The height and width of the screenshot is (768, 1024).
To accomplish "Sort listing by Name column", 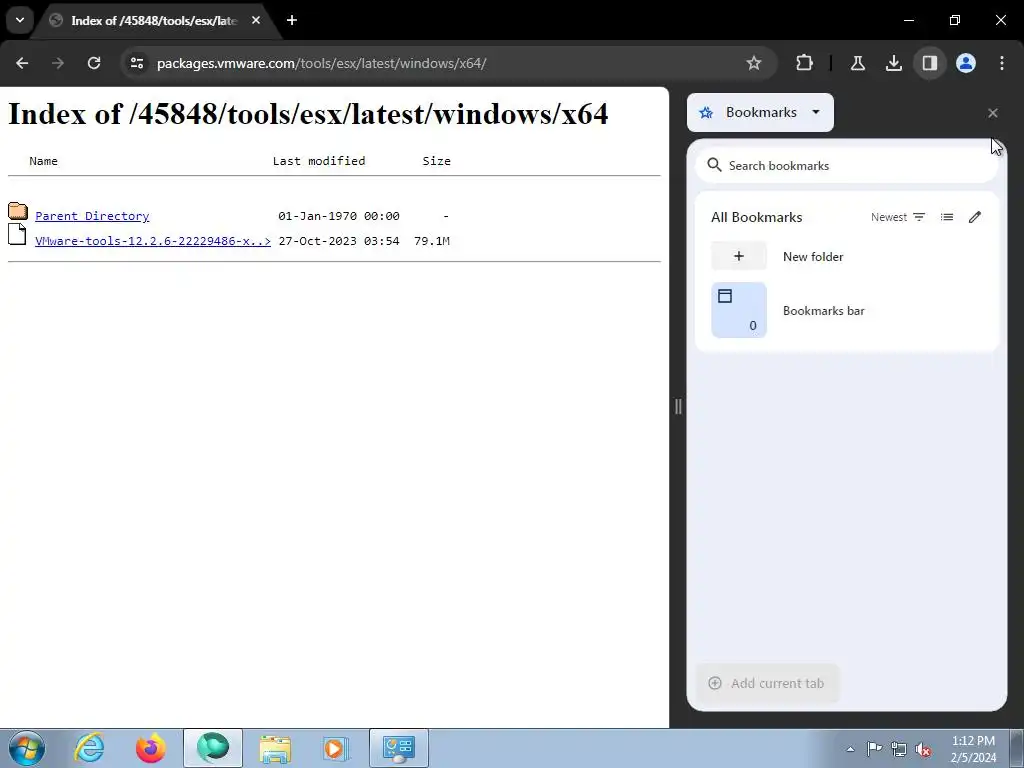I will pos(43,161).
